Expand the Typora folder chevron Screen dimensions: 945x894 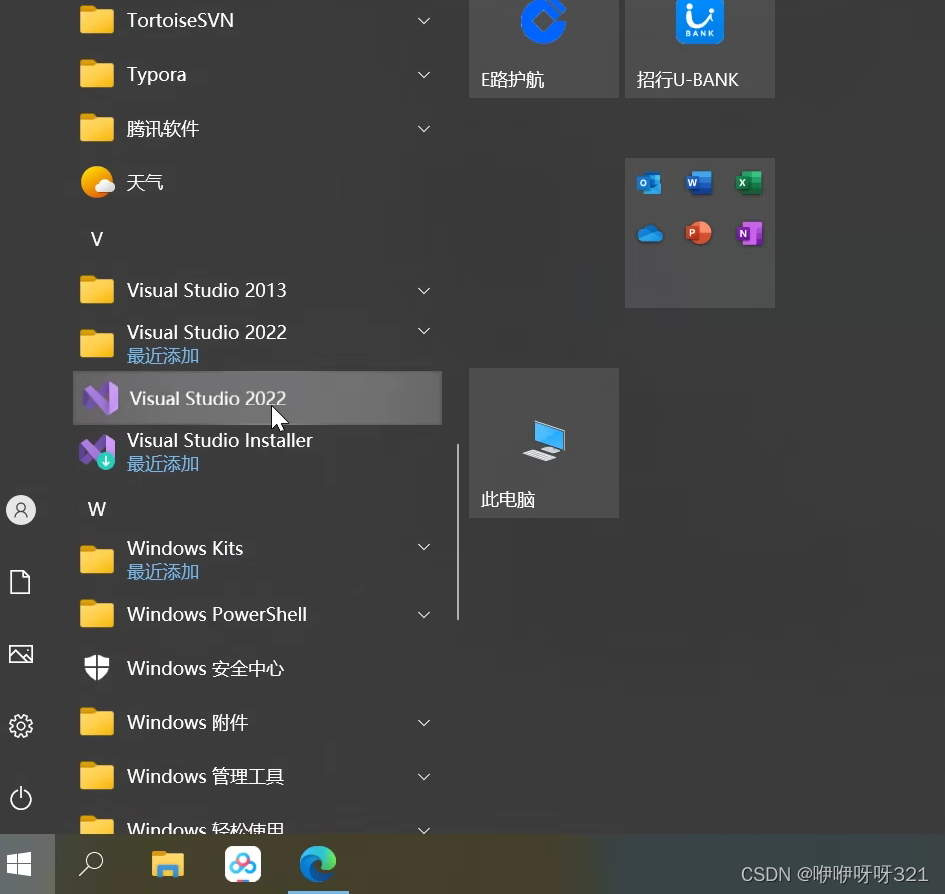(424, 75)
